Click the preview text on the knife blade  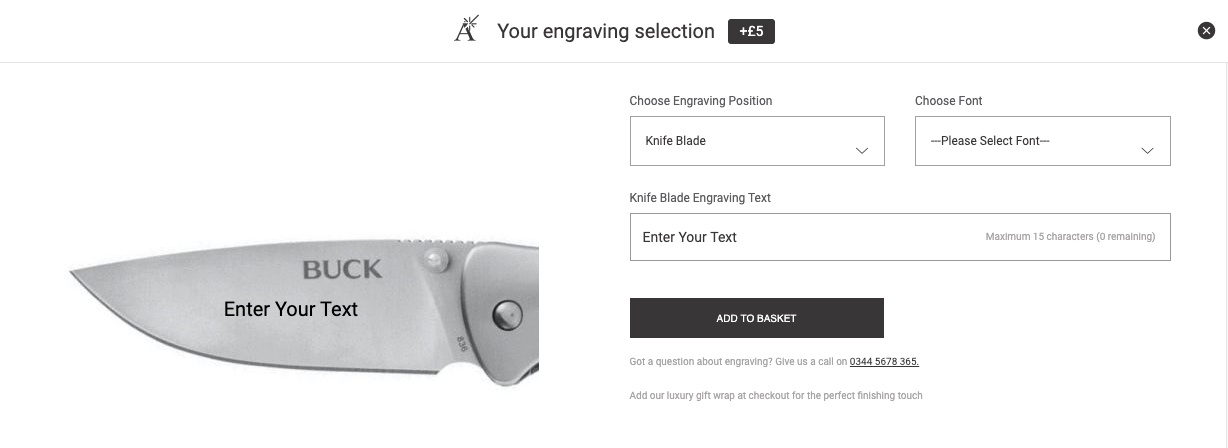pyautogui.click(x=291, y=309)
